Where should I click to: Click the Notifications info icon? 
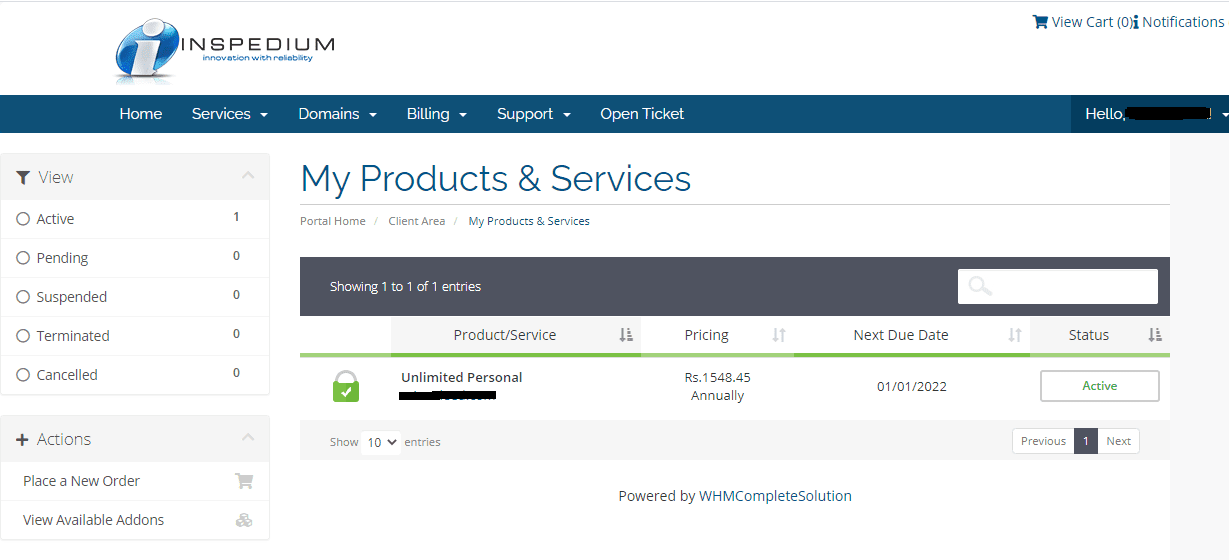pyautogui.click(x=1136, y=22)
